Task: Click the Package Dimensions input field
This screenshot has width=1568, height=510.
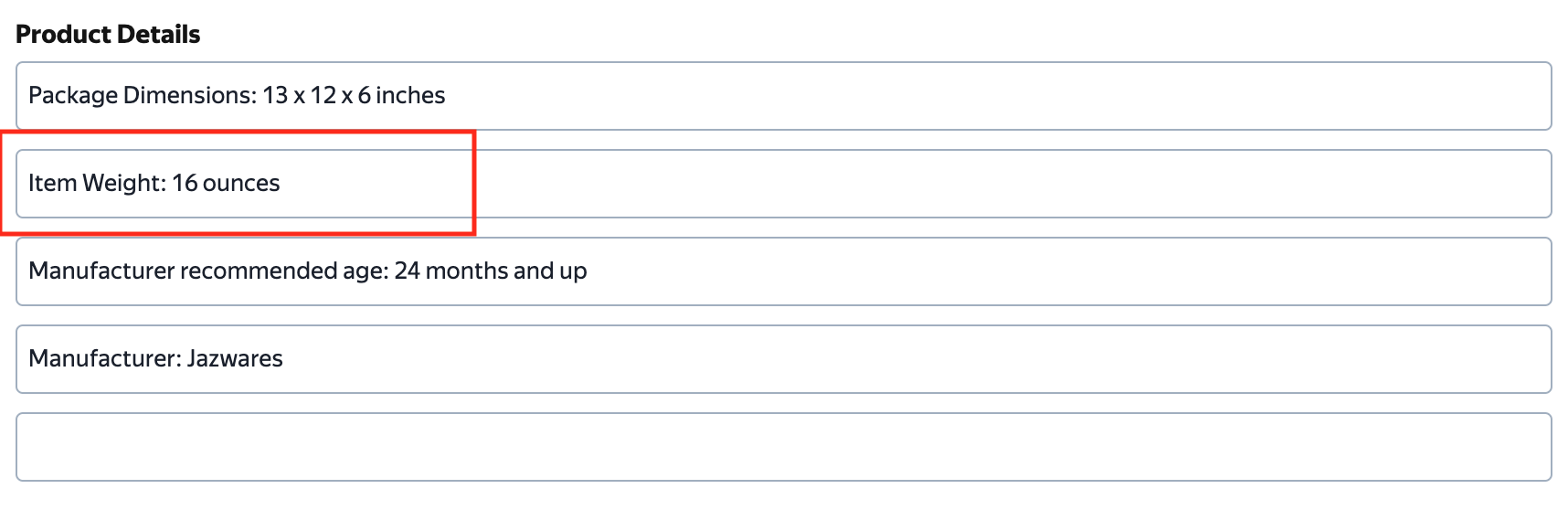Action: pos(783,96)
